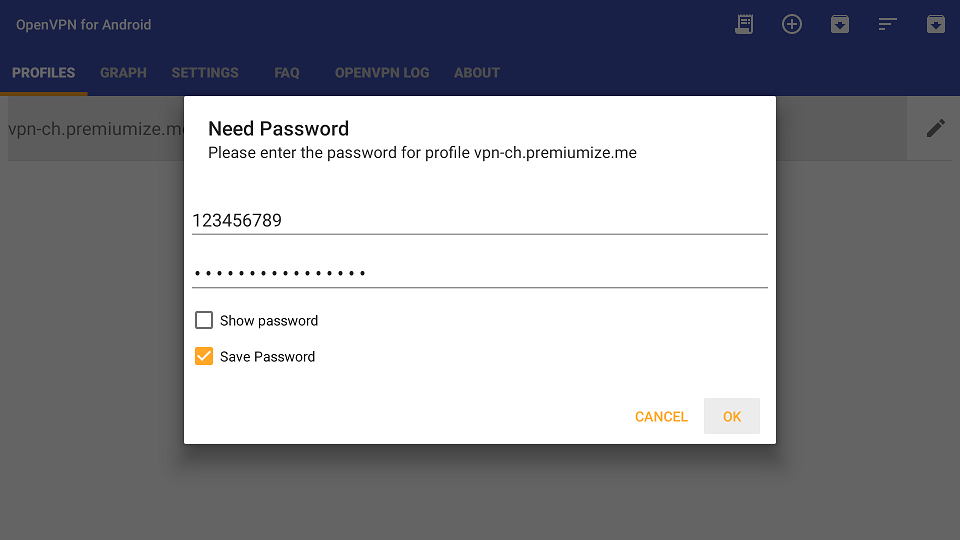Image resolution: width=960 pixels, height=540 pixels.
Task: Focus the username field containing 123456789
Action: (480, 220)
